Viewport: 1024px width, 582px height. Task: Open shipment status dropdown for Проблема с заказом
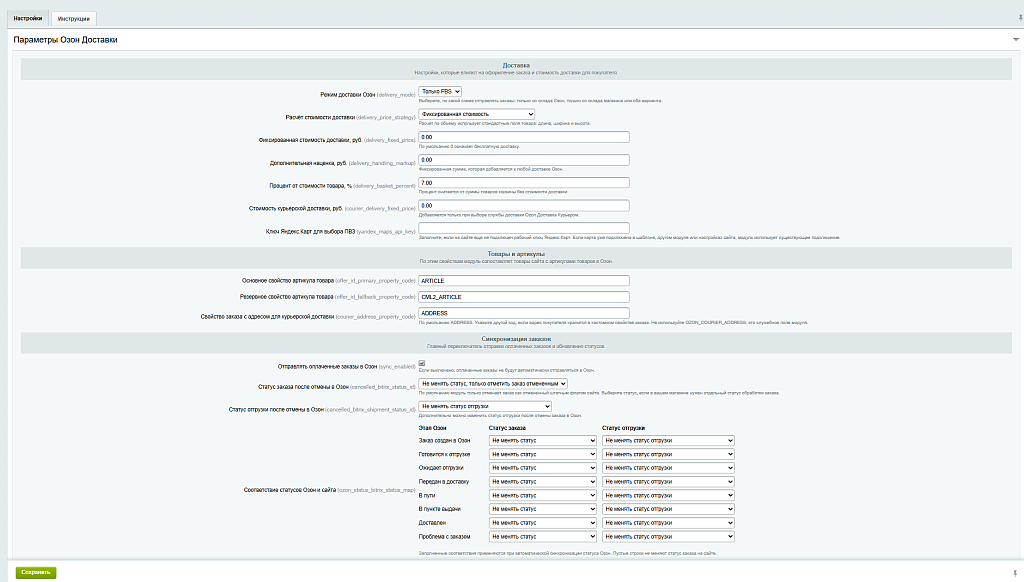click(x=668, y=536)
